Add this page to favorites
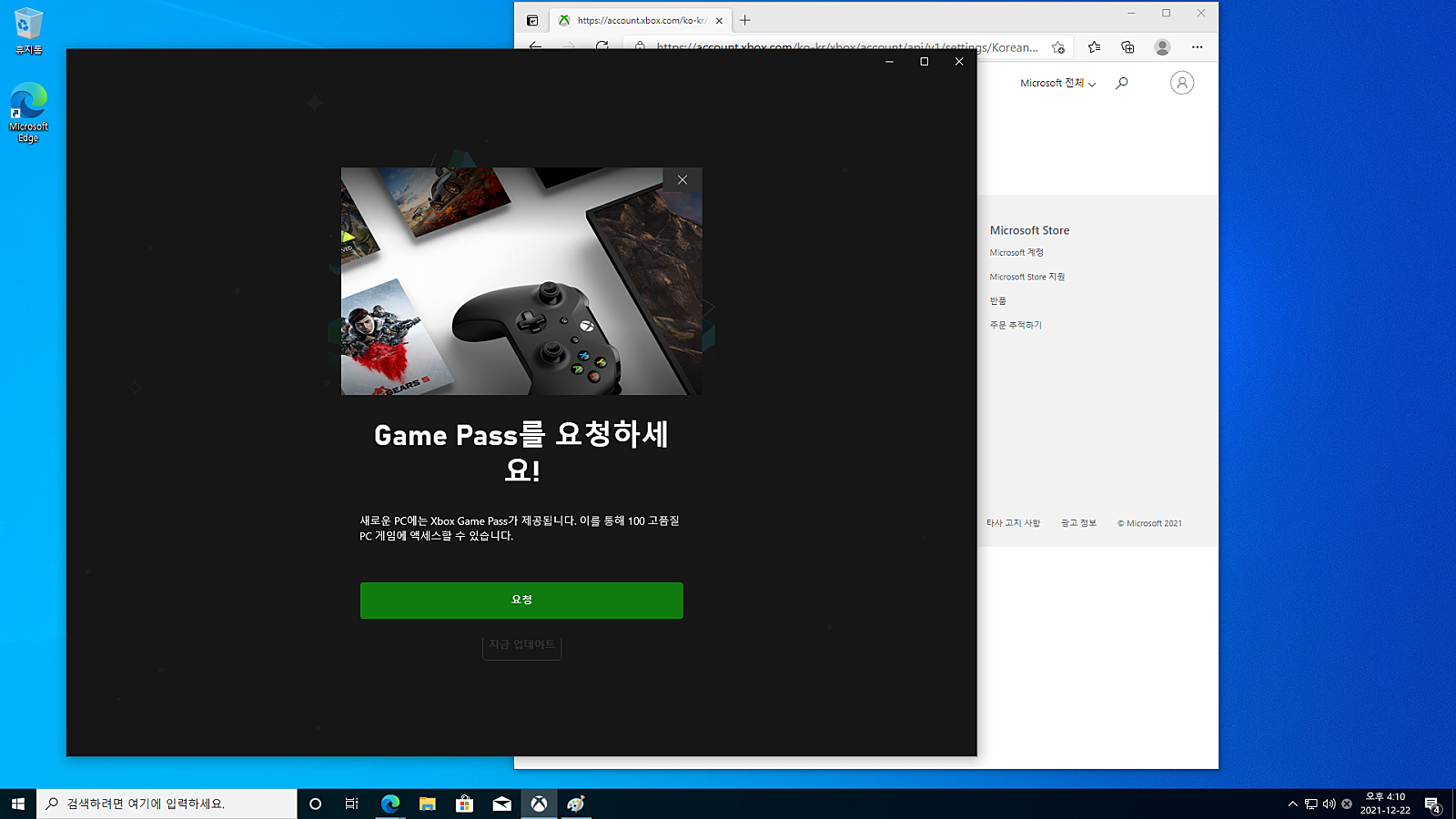1456x819 pixels. tap(1058, 47)
